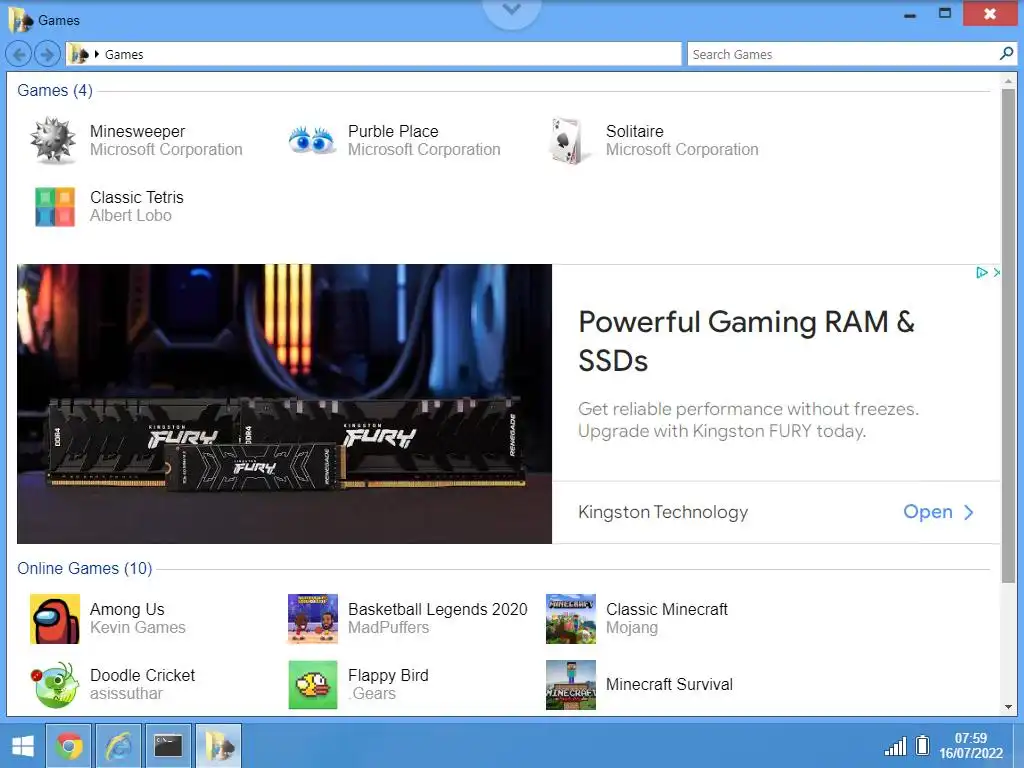The image size is (1024, 768).
Task: Click the Minesweeper title text
Action: [x=138, y=131]
